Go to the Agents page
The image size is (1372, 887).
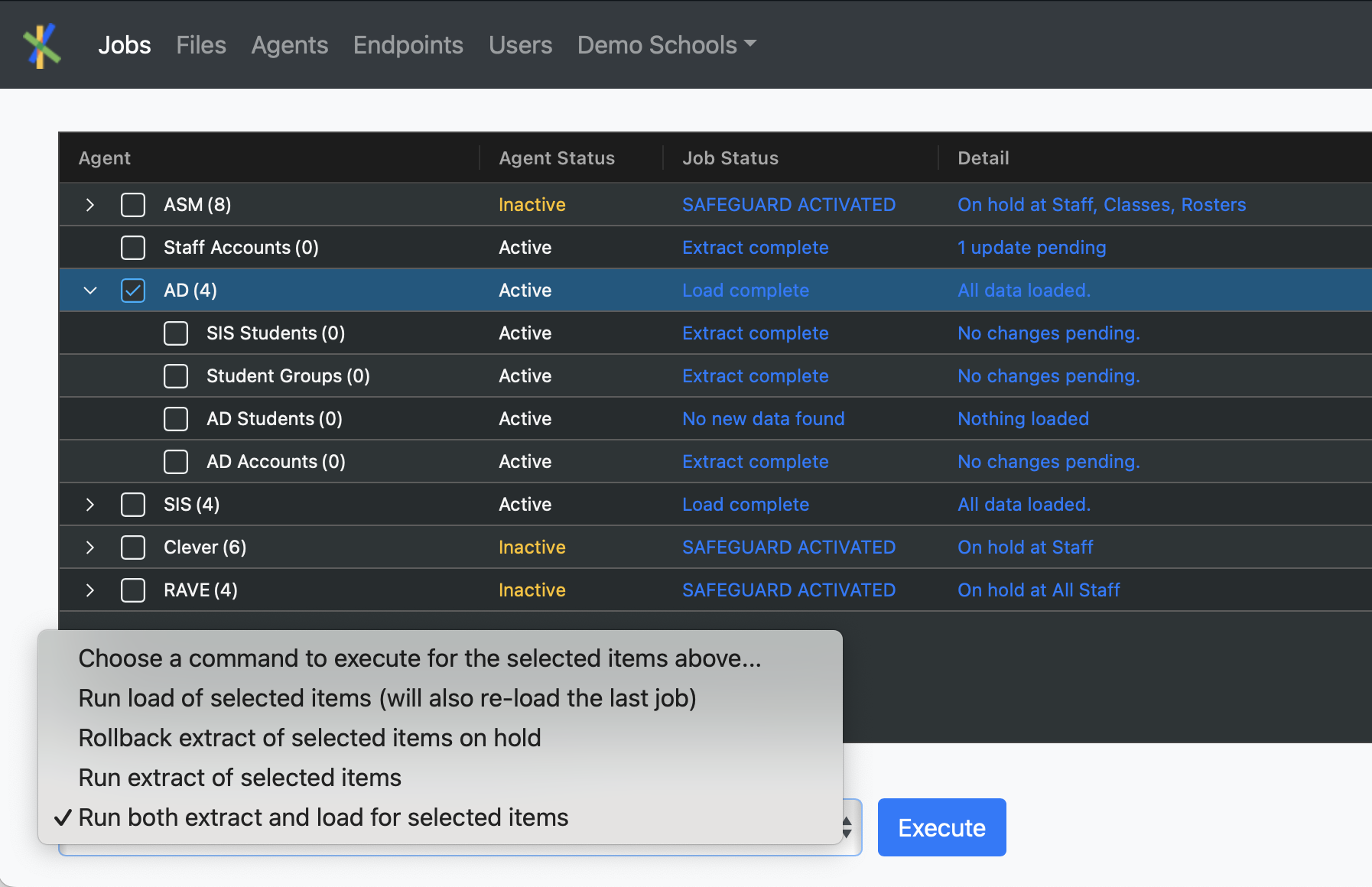290,45
